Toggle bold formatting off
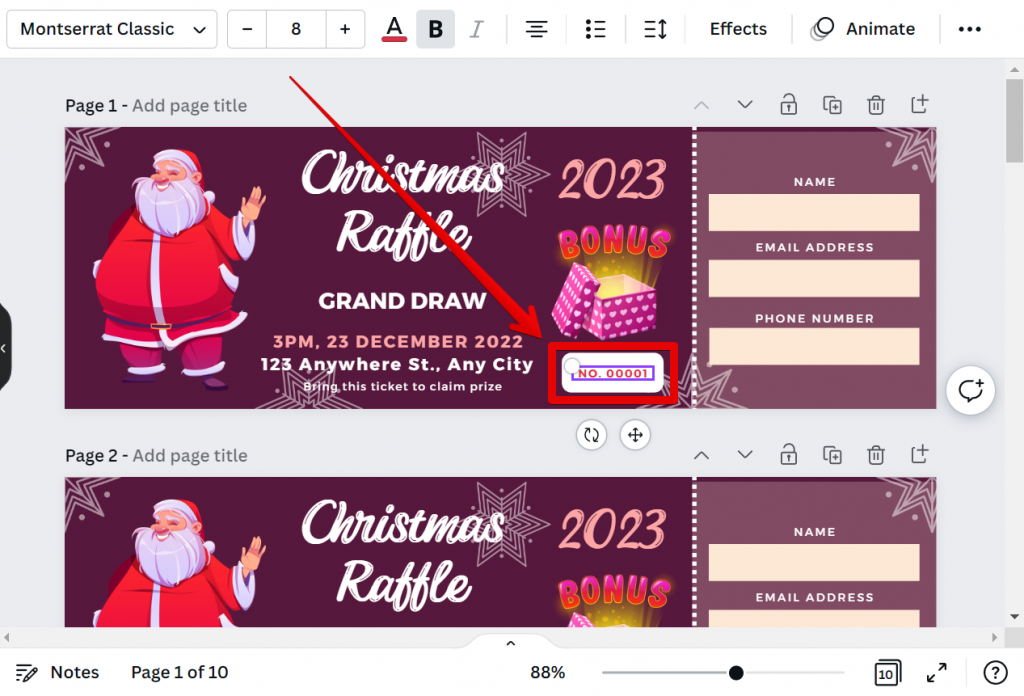Screen dimensions: 1024x696 pyautogui.click(x=435, y=28)
